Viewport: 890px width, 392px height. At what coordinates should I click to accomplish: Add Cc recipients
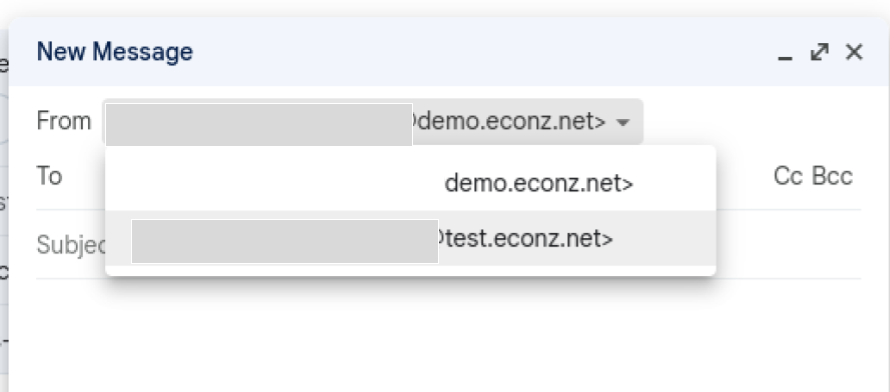click(x=788, y=176)
